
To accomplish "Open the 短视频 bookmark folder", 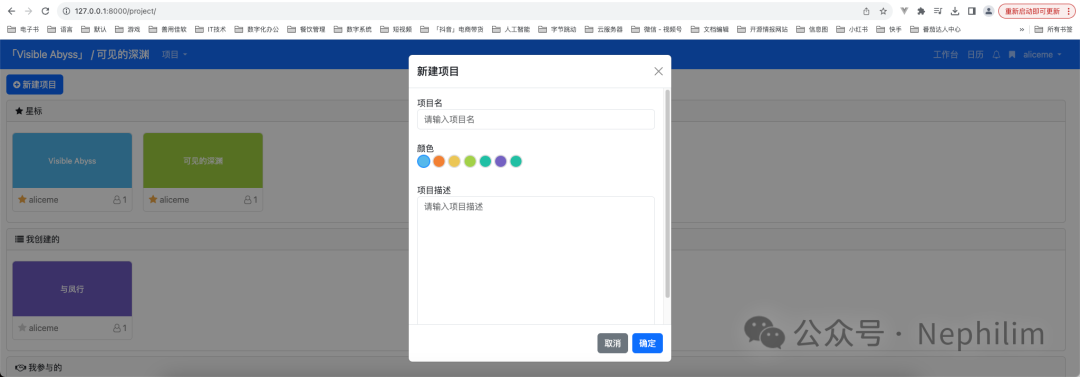I will point(395,30).
